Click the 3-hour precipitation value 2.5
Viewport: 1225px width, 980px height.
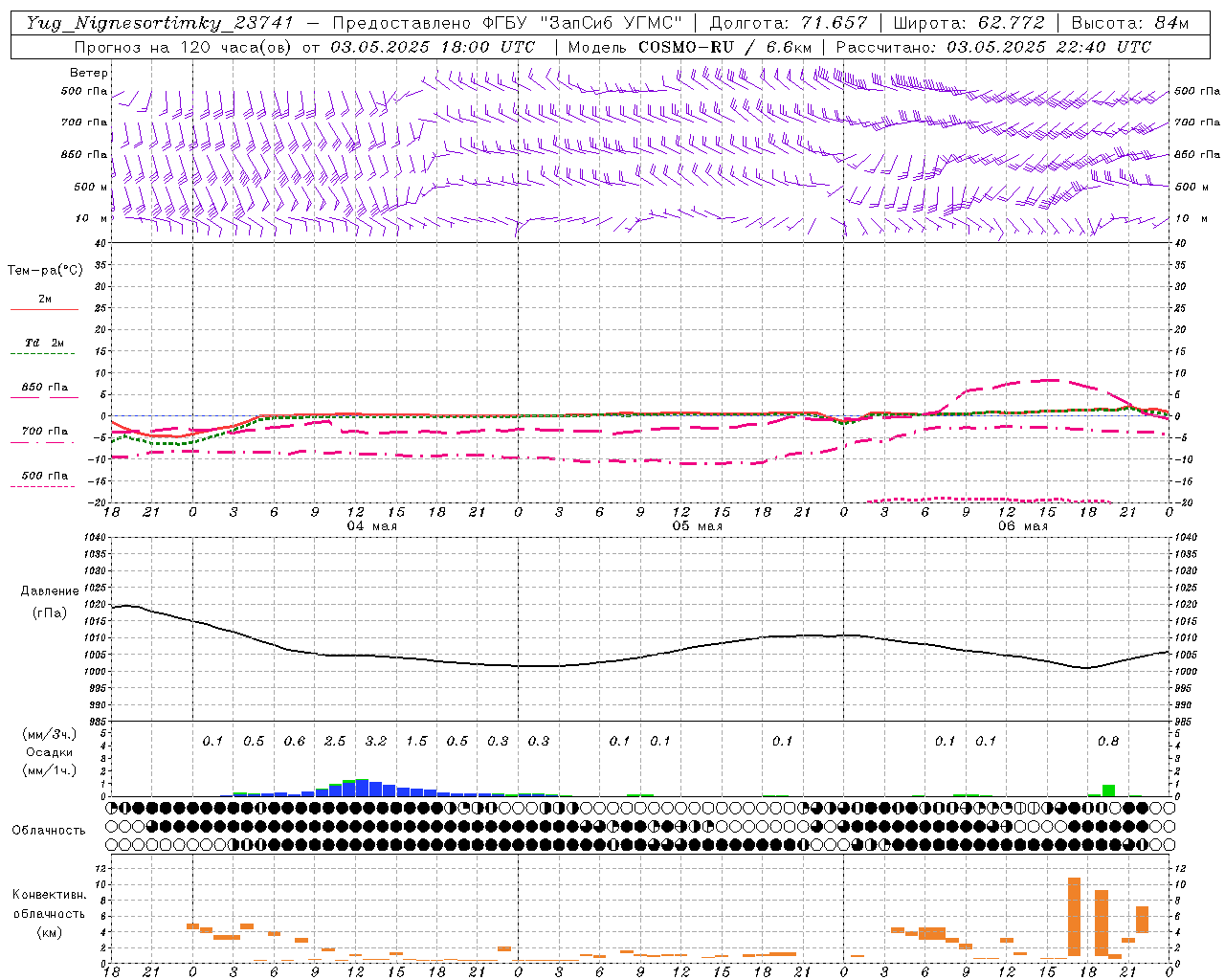click(335, 742)
